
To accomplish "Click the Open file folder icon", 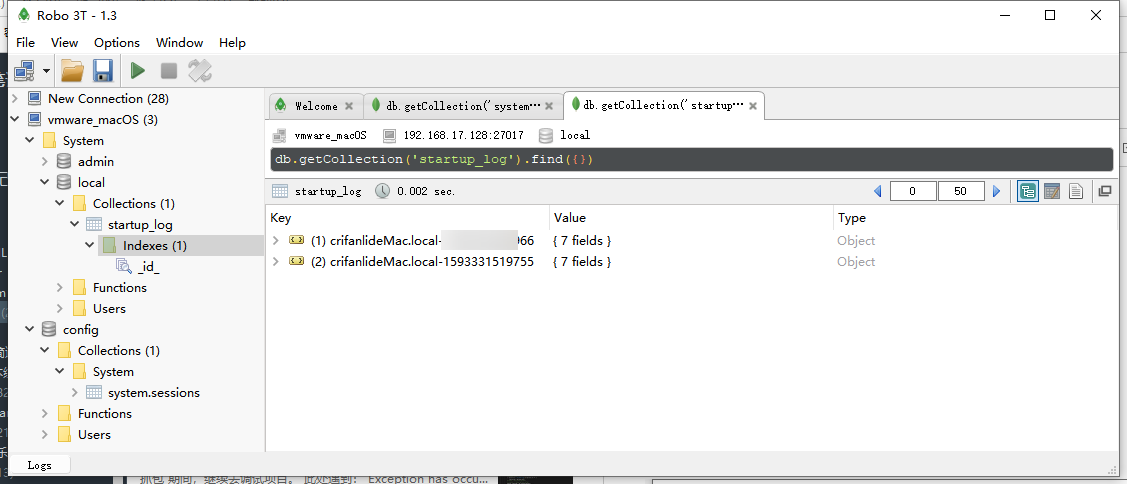I will 72,70.
